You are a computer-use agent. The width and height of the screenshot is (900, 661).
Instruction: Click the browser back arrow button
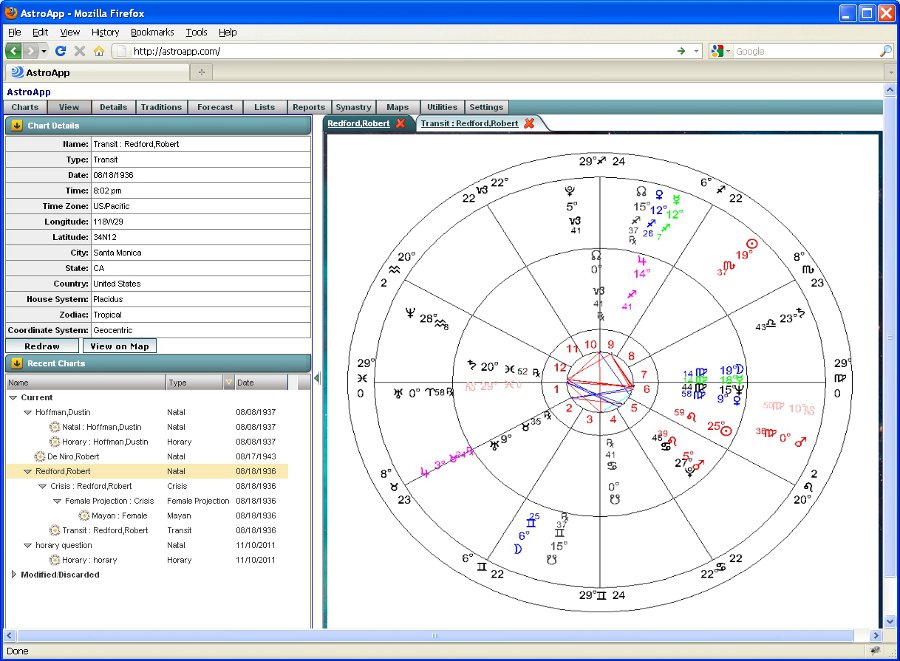point(14,51)
